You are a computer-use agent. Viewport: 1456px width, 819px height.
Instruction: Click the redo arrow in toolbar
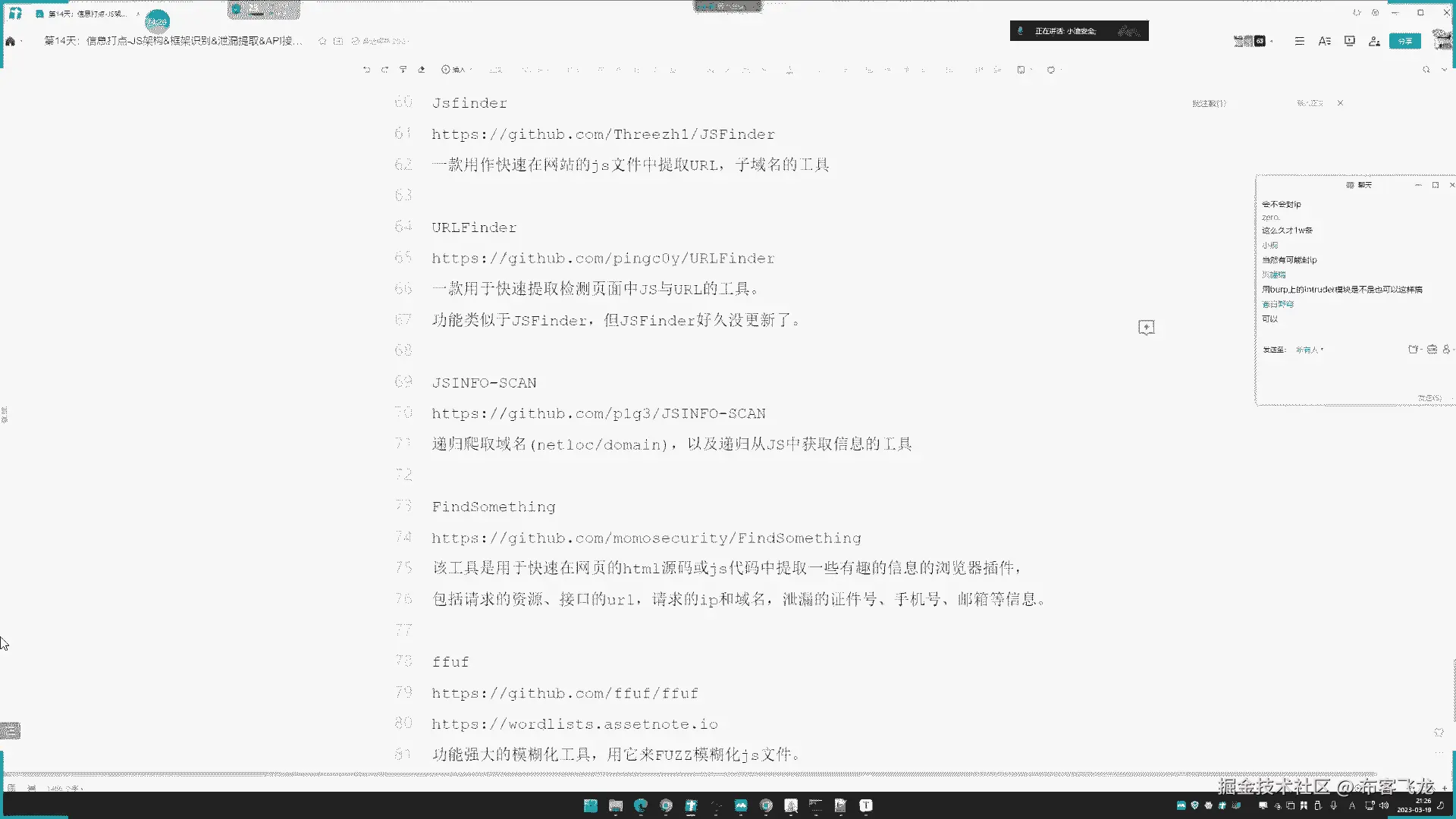pos(384,70)
